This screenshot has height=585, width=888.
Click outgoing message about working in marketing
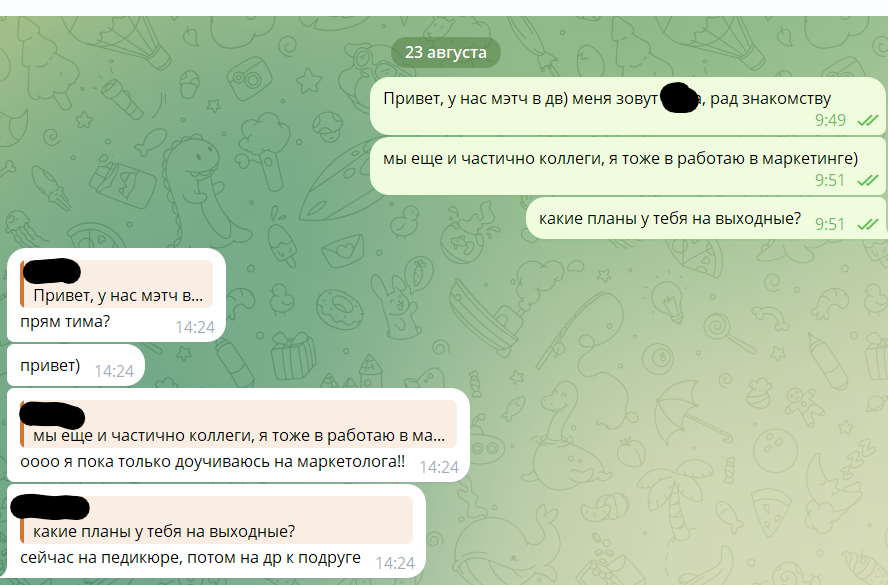tap(627, 166)
